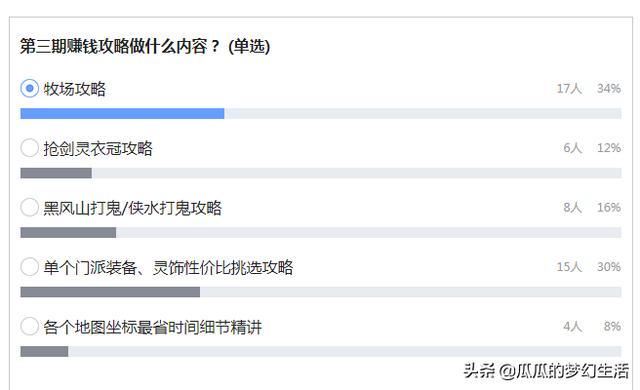Click the 17人 34% vote count
Viewport: 640px width, 390px height.
[x=589, y=88]
